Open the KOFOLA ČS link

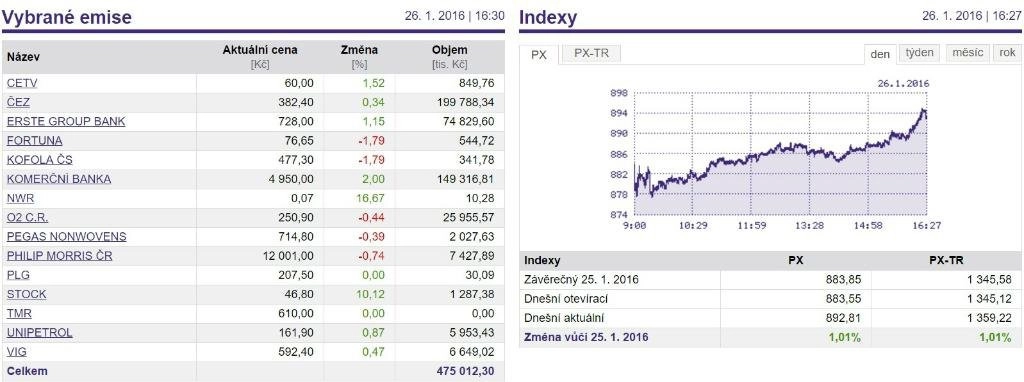(x=40, y=160)
